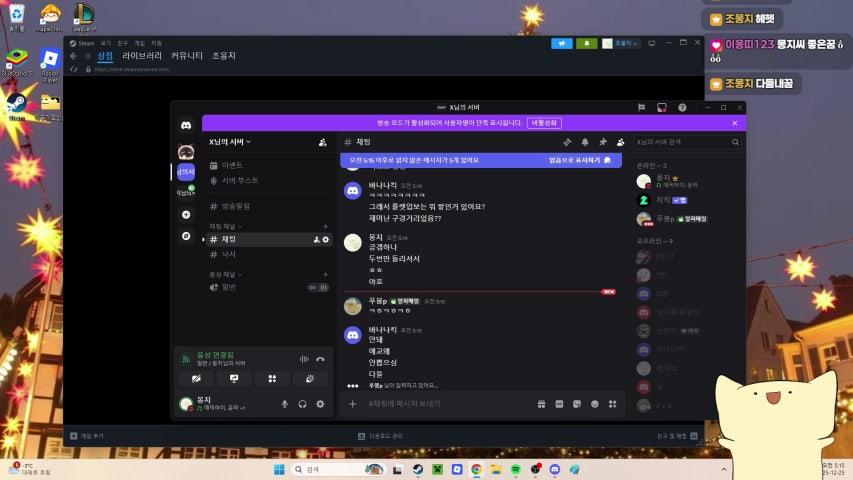Click the mark as read button
853x480 pixels.
(x=580, y=160)
